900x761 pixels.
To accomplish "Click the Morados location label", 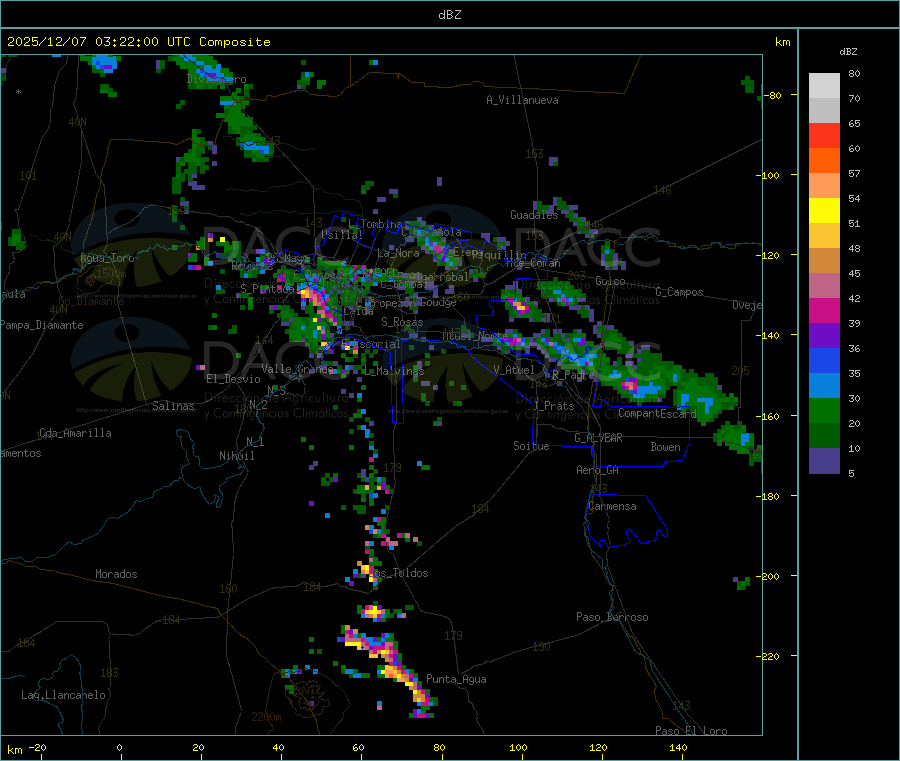I will pyautogui.click(x=116, y=574).
